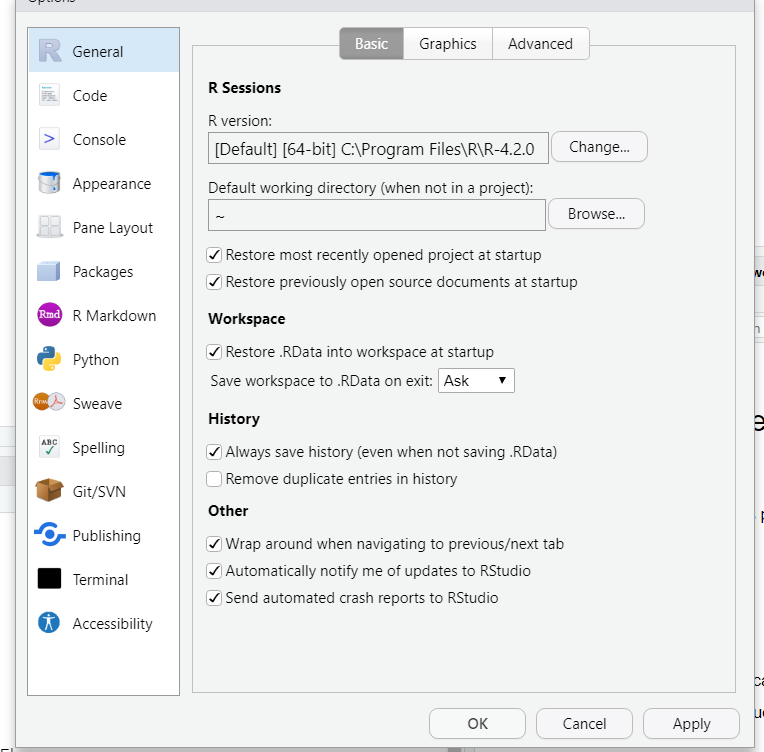Image resolution: width=764 pixels, height=752 pixels.
Task: Click the Code document icon
Action: tap(49, 95)
